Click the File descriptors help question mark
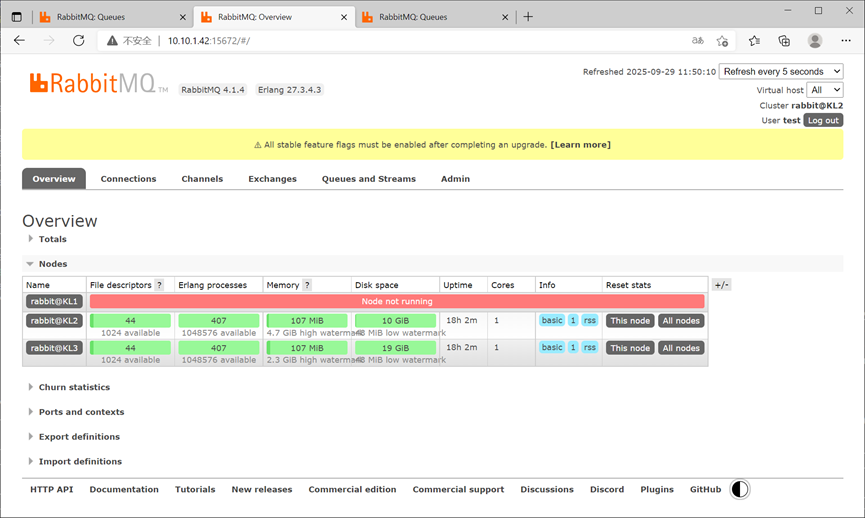Viewport: 865px width, 518px height. coord(159,285)
